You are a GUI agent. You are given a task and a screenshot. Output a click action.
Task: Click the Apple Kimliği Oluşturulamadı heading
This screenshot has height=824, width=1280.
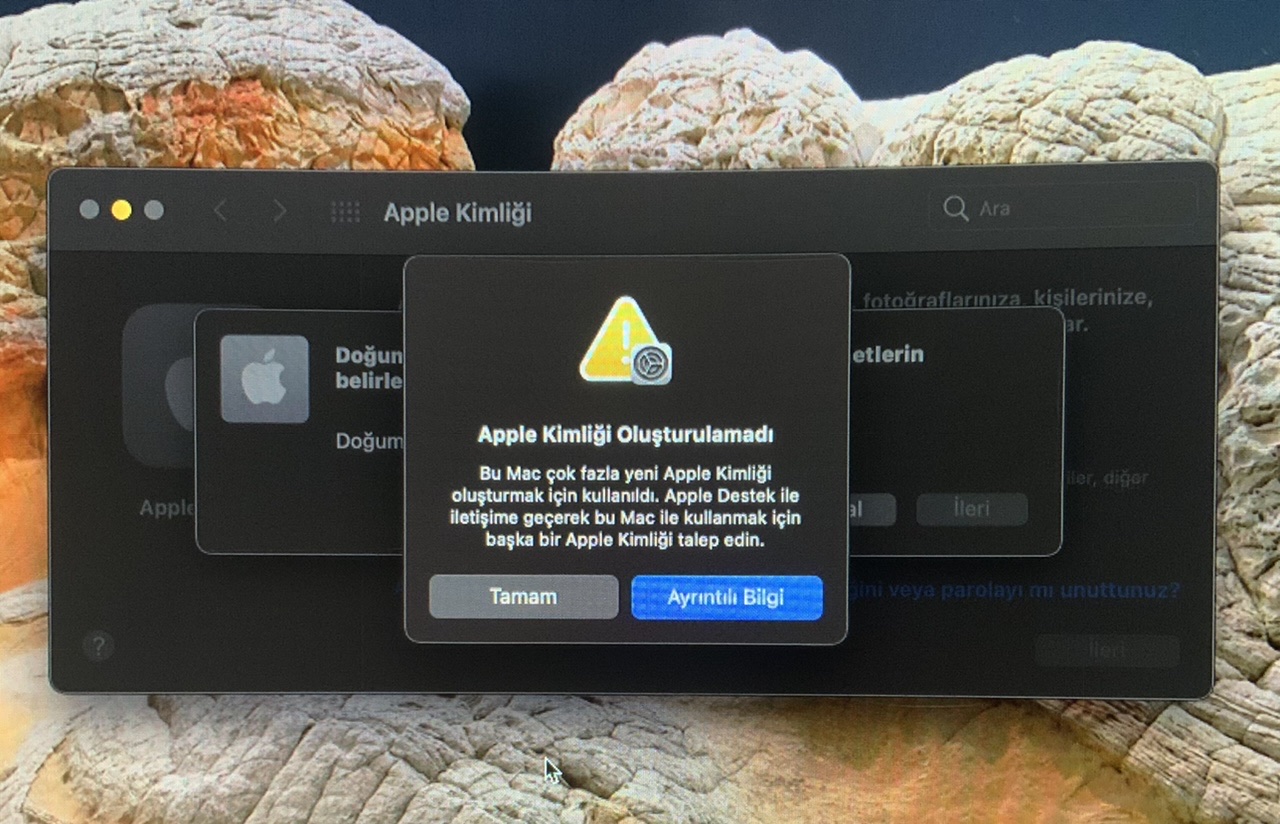[x=626, y=435]
